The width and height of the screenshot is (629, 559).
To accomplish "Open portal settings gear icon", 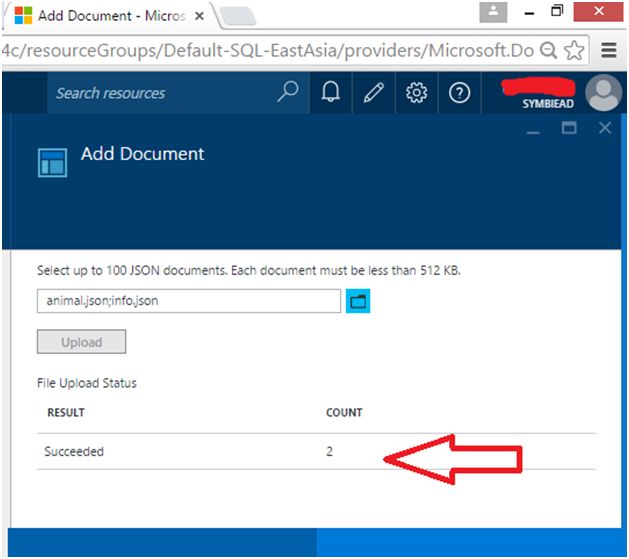I will point(416,93).
